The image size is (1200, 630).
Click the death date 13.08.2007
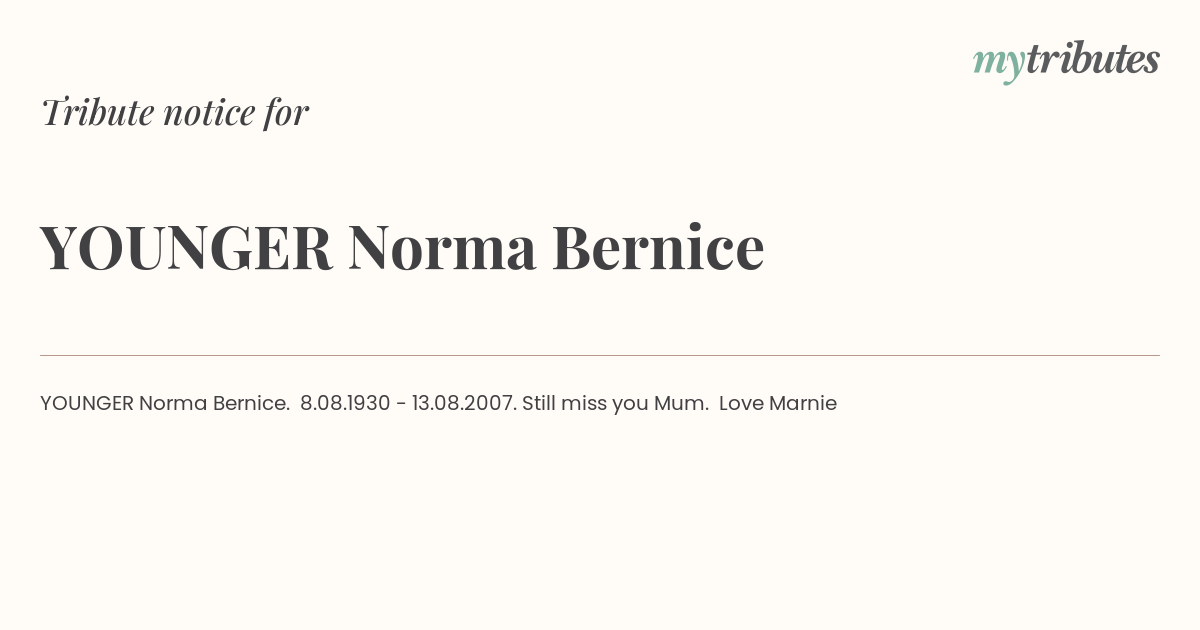pos(465,404)
